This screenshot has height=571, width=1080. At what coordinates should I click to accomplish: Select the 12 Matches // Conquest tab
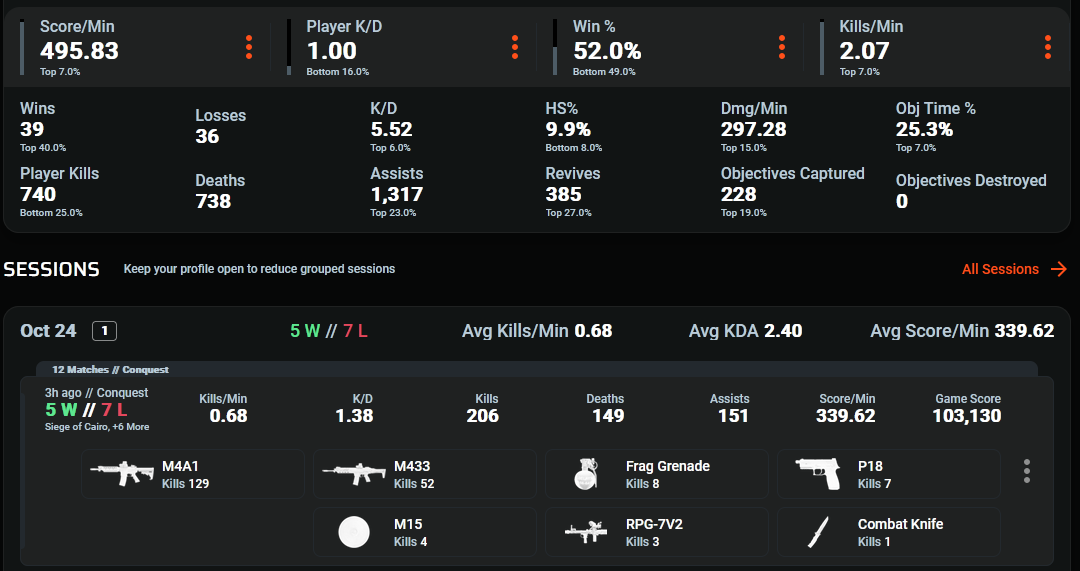(x=110, y=370)
